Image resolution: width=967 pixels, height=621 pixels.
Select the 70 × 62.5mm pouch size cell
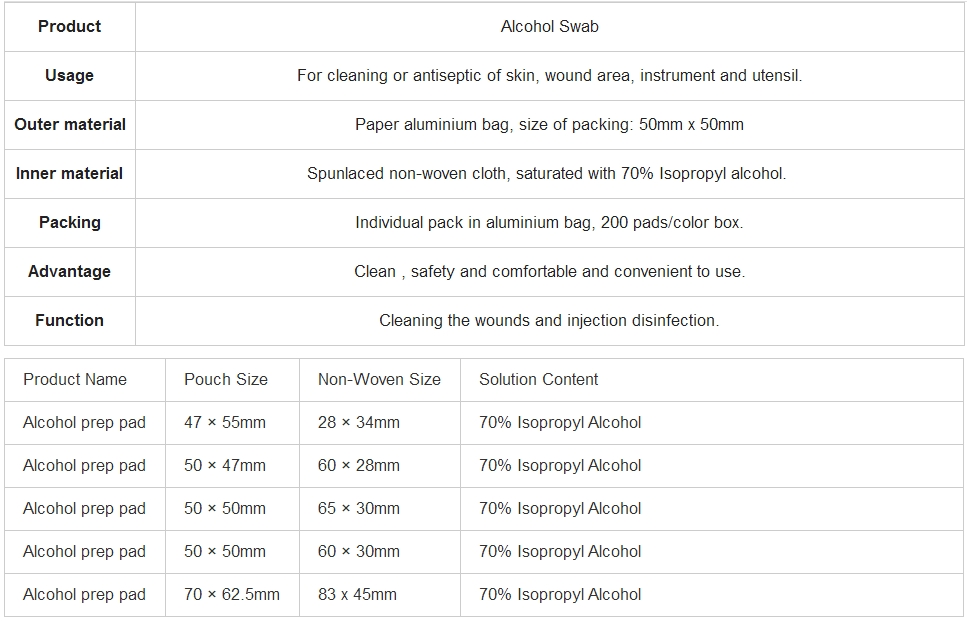232,594
